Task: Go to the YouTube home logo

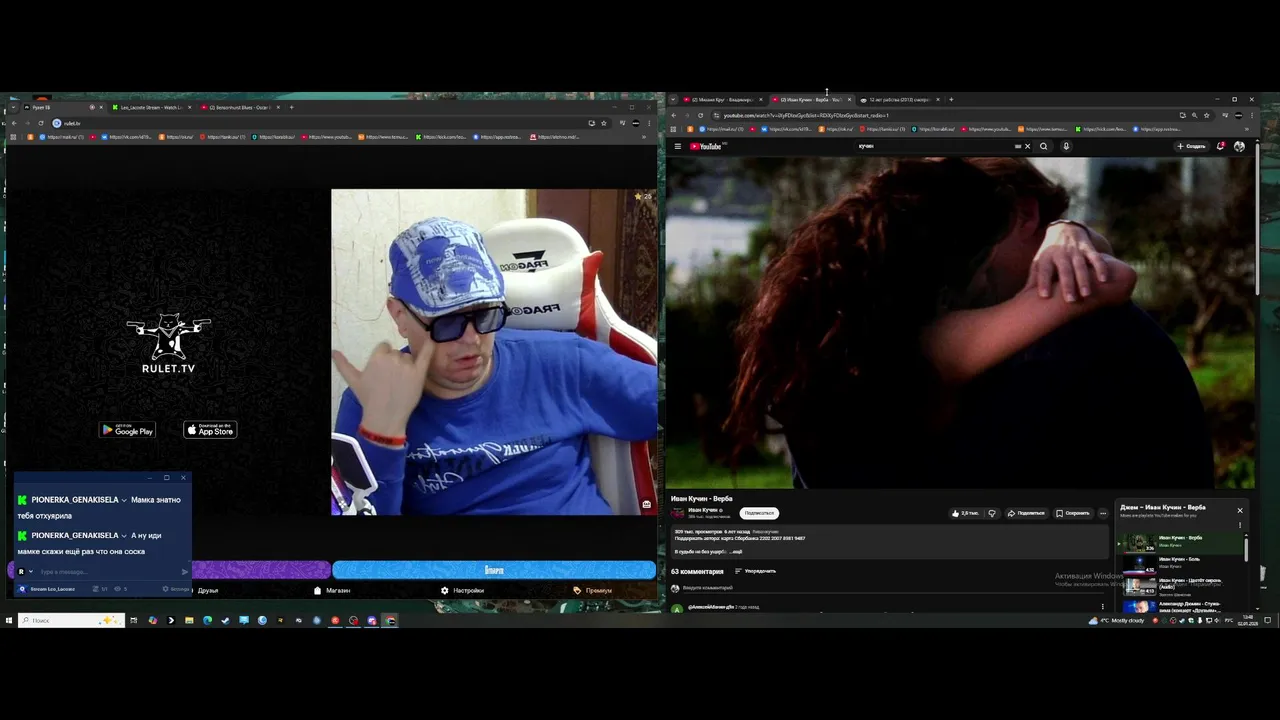Action: [706, 146]
